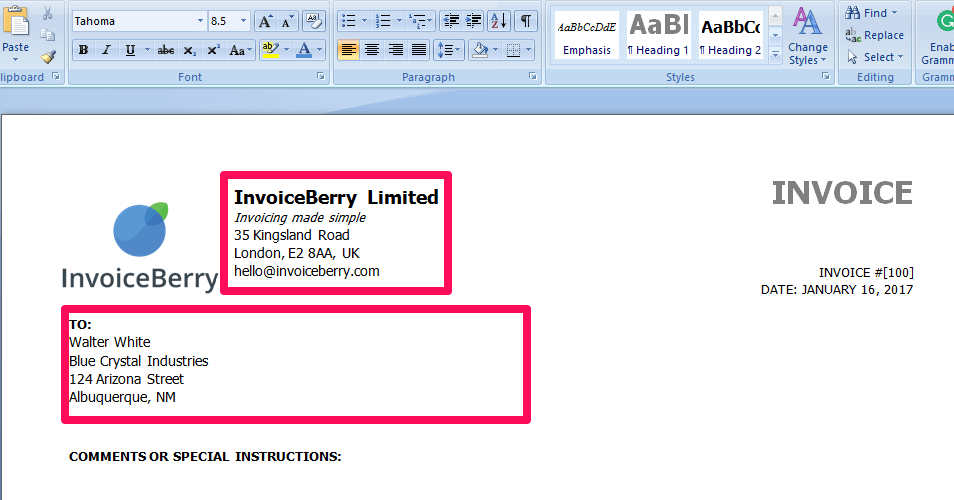Click the 35 Kingsland Road address line
The width and height of the screenshot is (954, 500).
tap(292, 235)
